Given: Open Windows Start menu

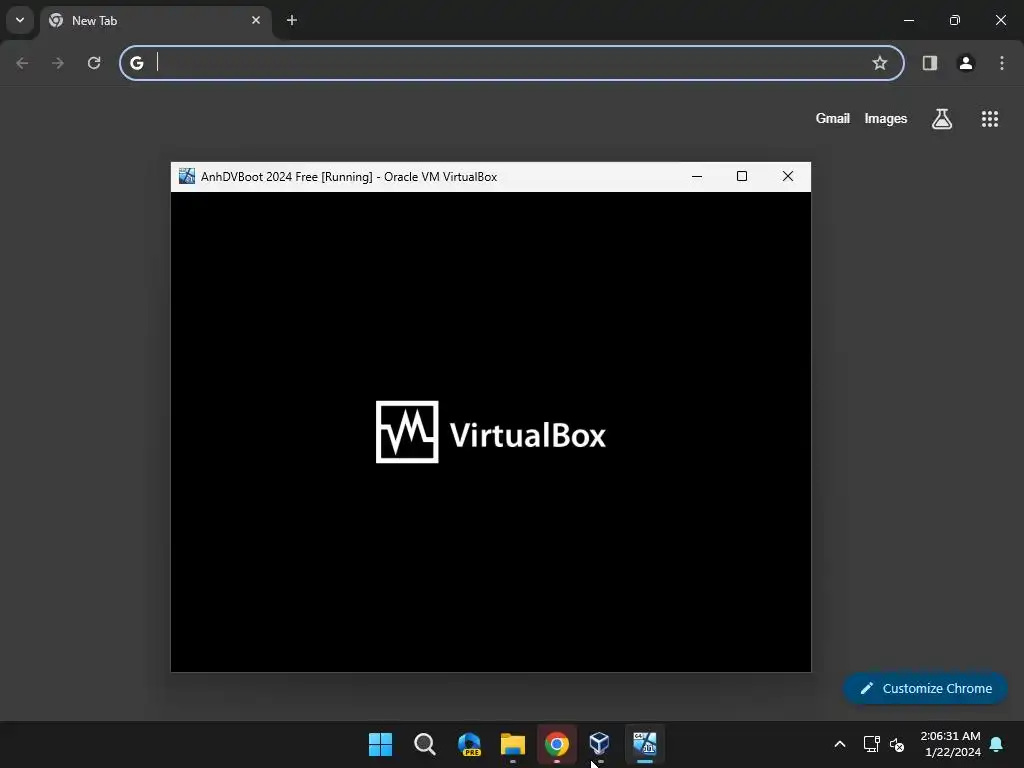Looking at the screenshot, I should 381,744.
